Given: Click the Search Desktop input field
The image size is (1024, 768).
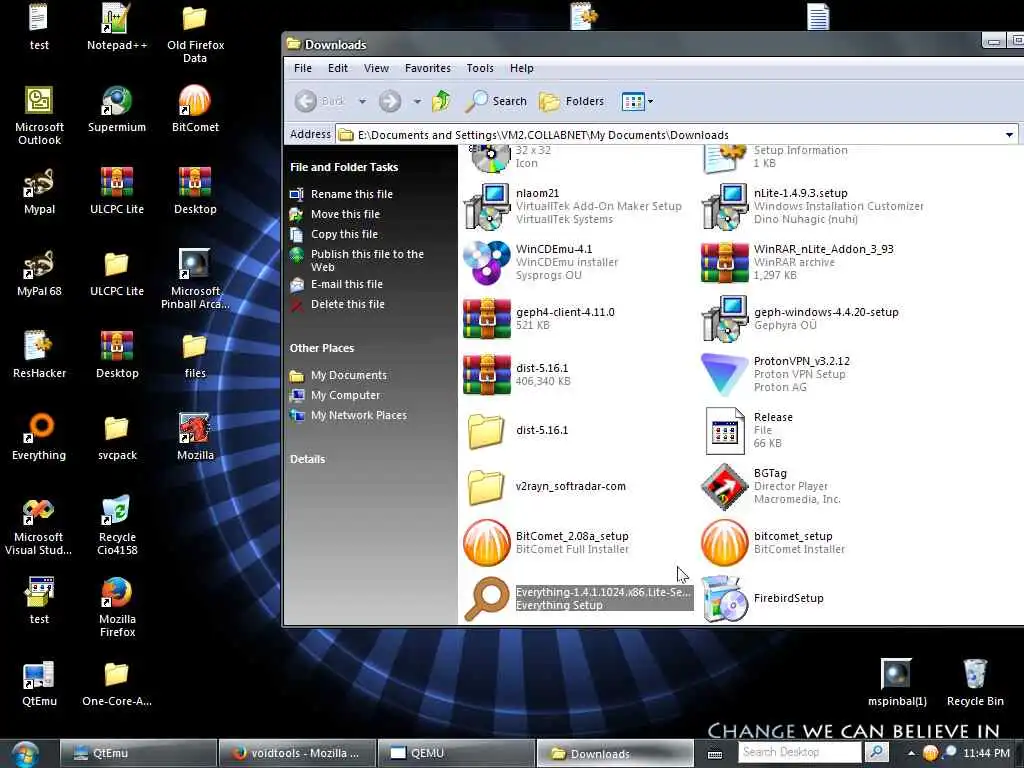Looking at the screenshot, I should pos(800,752).
